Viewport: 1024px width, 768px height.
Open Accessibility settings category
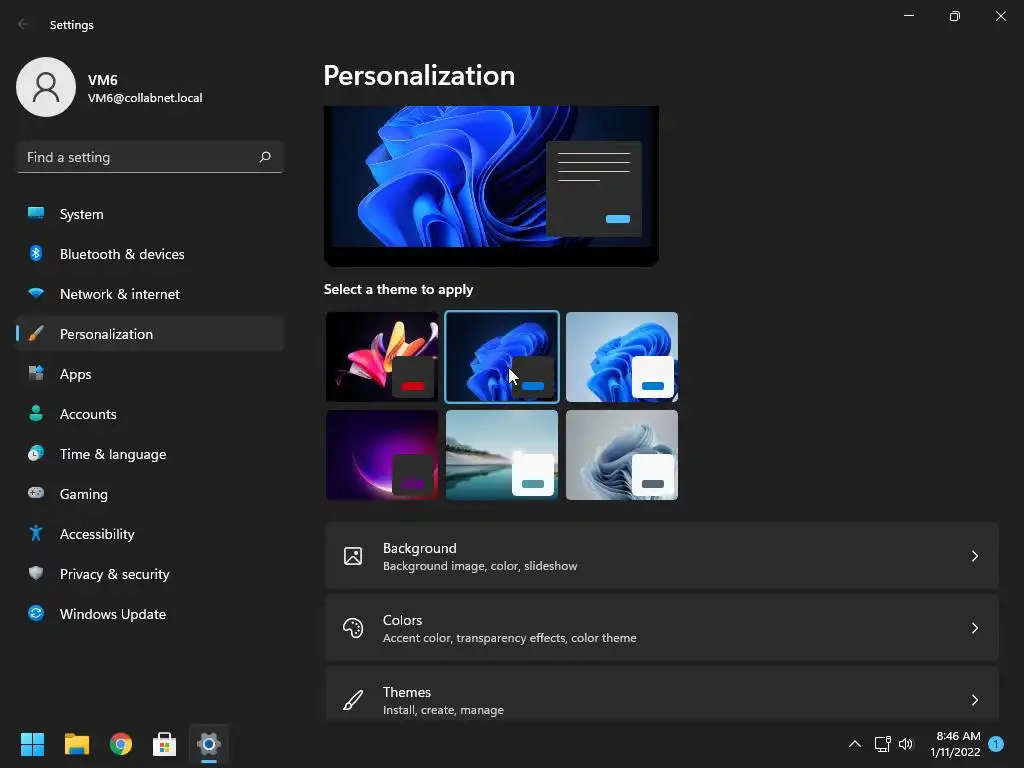point(150,534)
